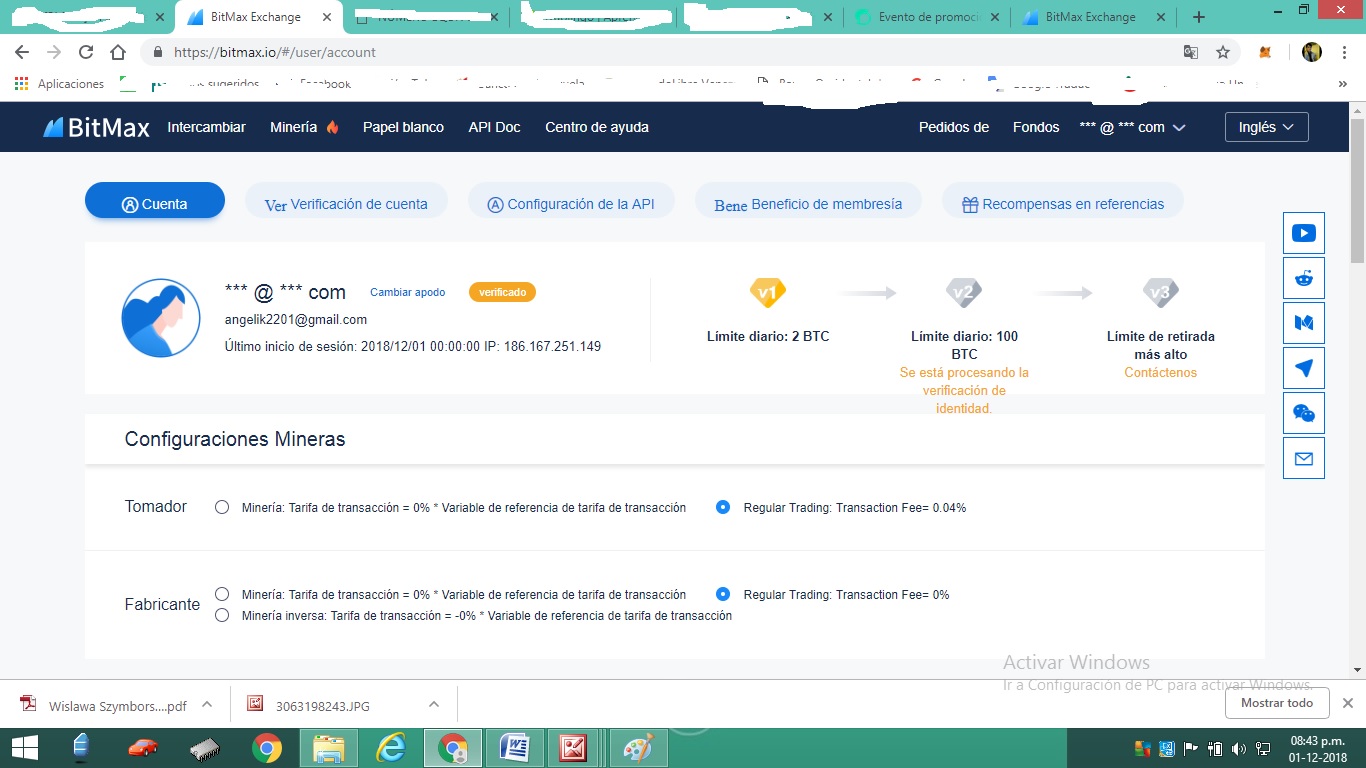Select Tomador Regular Trading 0.04% option
Image resolution: width=1366 pixels, height=768 pixels.
pyautogui.click(x=723, y=507)
